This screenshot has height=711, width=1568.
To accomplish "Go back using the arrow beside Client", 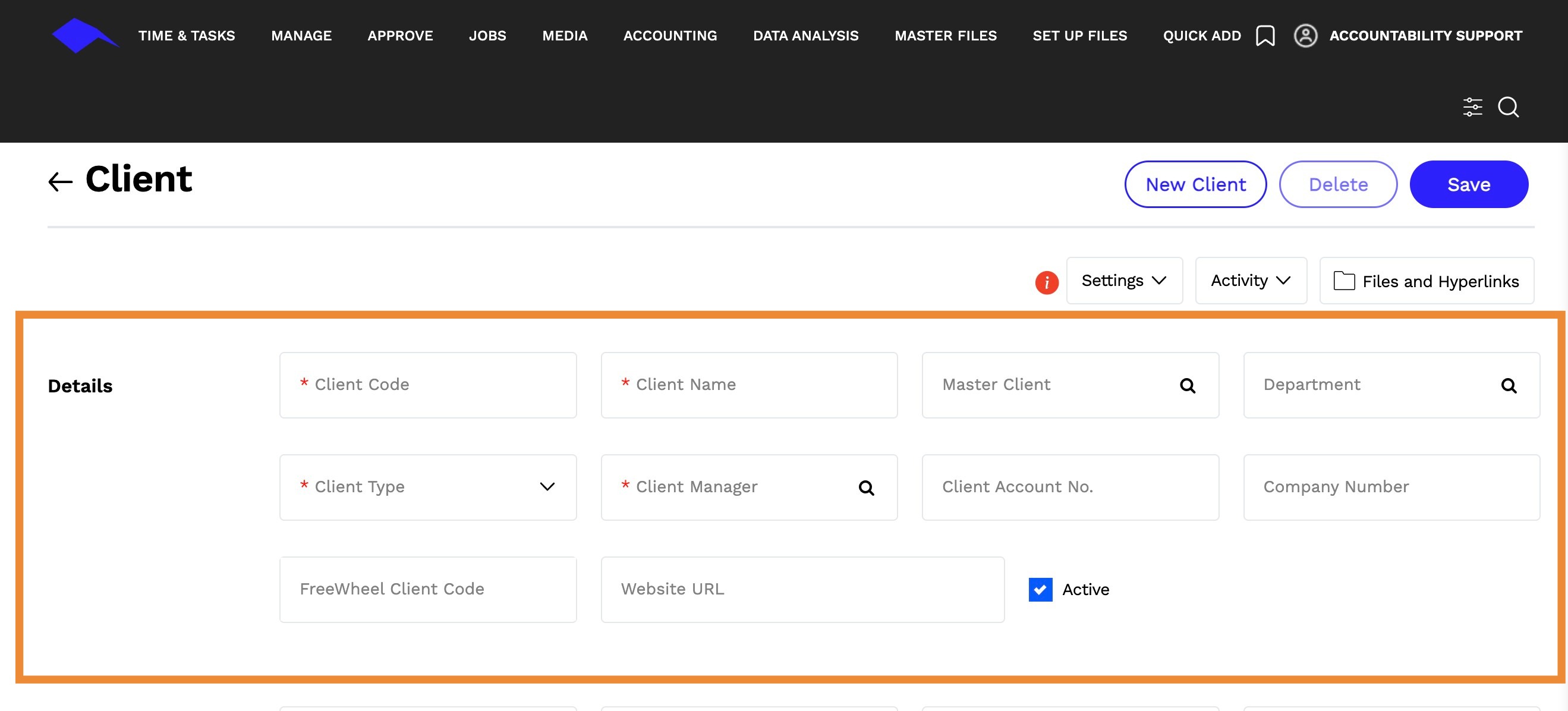I will tap(60, 181).
